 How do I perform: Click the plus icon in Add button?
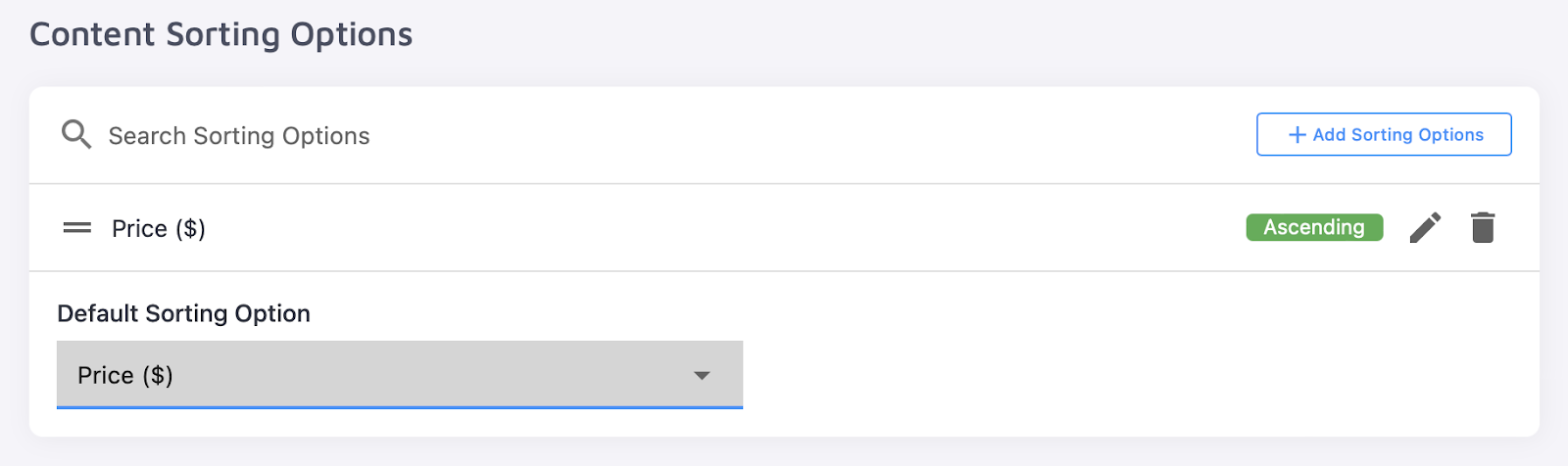pos(1297,135)
